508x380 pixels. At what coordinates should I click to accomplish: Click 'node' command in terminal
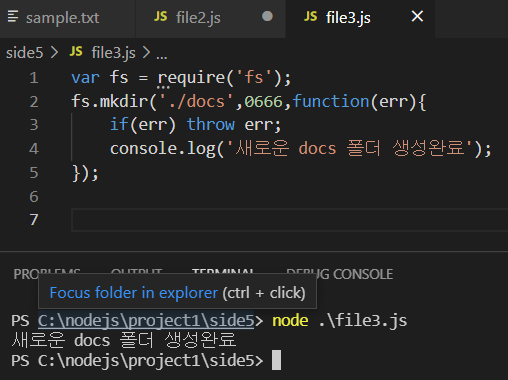coord(290,321)
